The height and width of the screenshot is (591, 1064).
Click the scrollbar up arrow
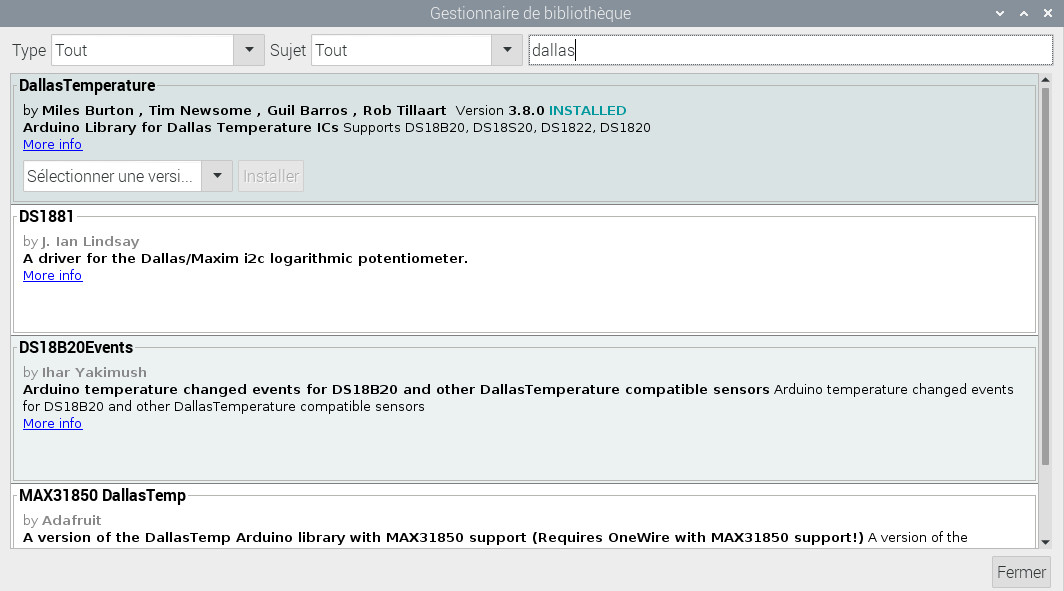(x=1046, y=79)
